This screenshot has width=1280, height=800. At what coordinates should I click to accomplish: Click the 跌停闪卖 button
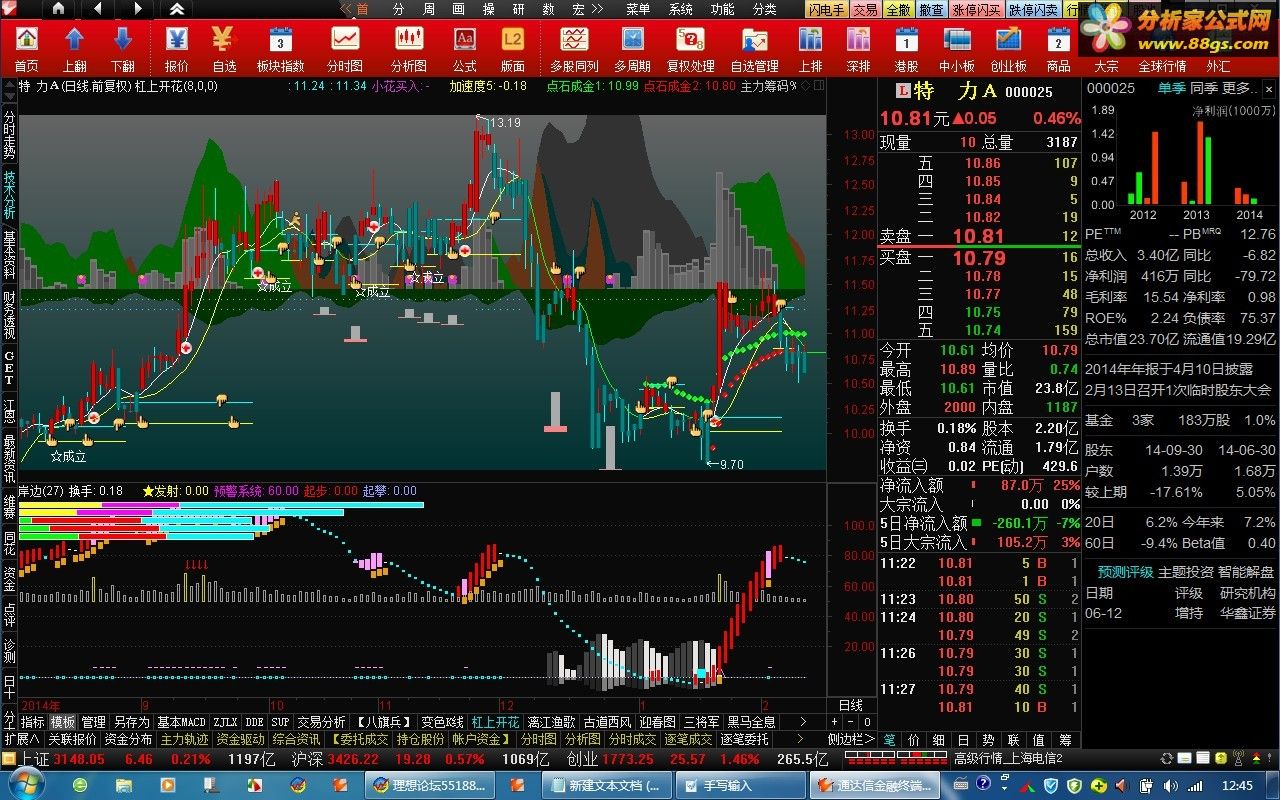click(1033, 9)
